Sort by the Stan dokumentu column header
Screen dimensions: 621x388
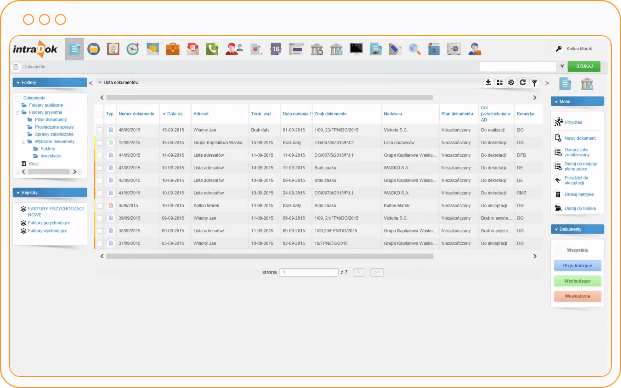(457, 114)
